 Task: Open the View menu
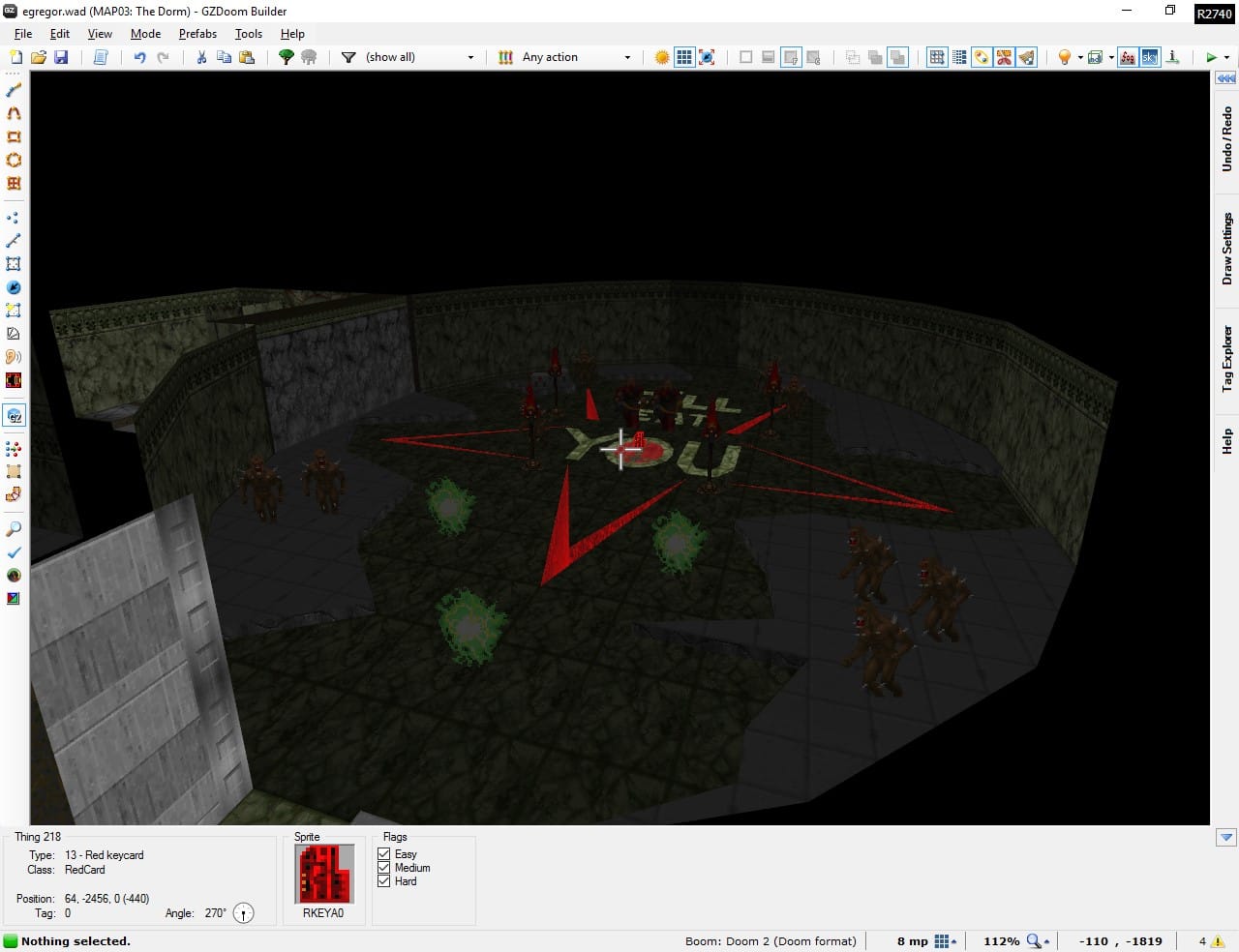point(100,33)
